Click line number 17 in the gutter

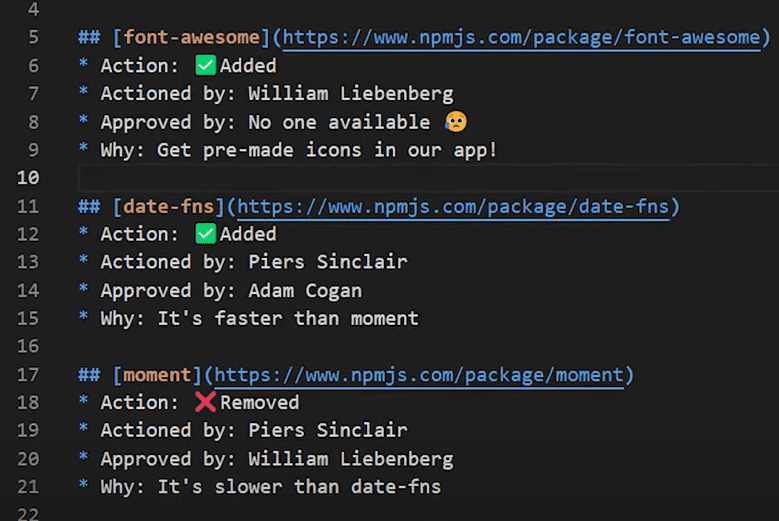[27, 375]
